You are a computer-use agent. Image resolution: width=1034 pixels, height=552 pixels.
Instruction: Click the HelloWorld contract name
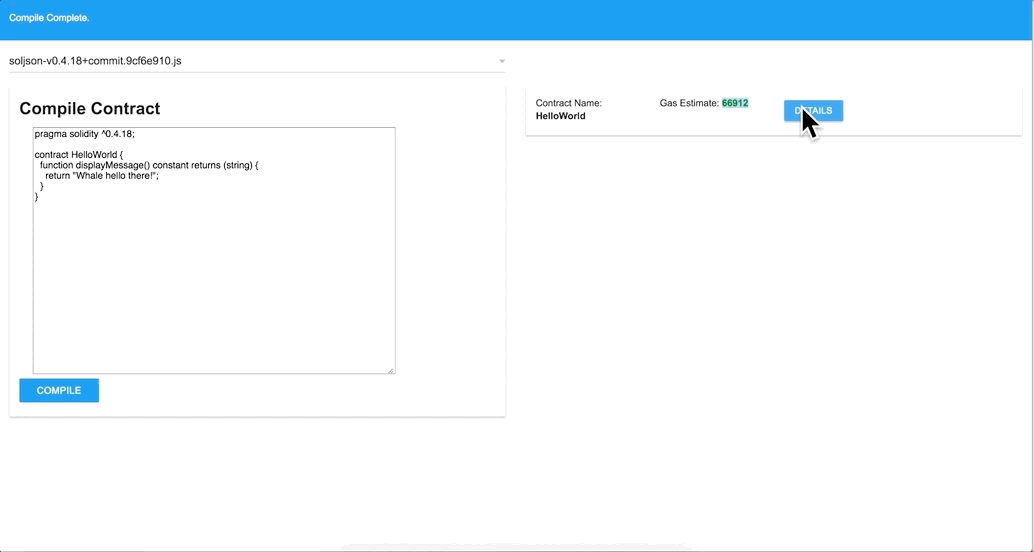pos(561,116)
